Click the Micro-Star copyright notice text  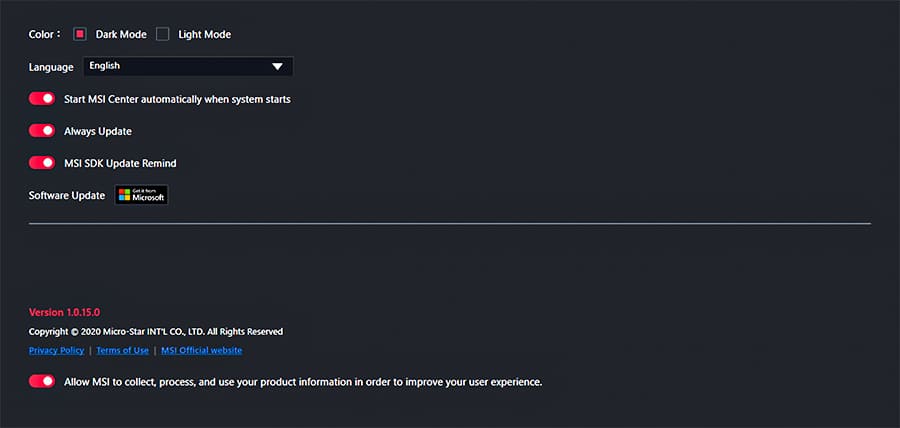pyautogui.click(x=156, y=331)
